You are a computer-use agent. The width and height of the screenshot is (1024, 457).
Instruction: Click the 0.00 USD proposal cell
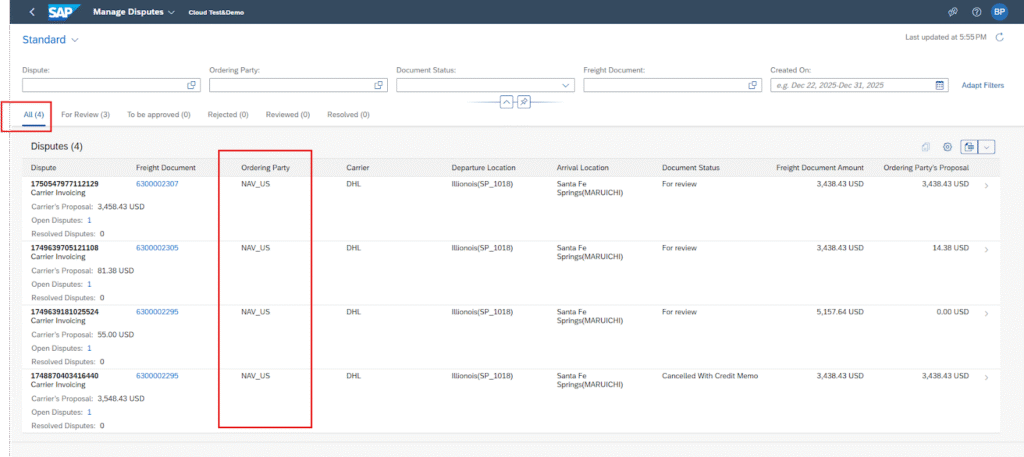[x=952, y=312]
